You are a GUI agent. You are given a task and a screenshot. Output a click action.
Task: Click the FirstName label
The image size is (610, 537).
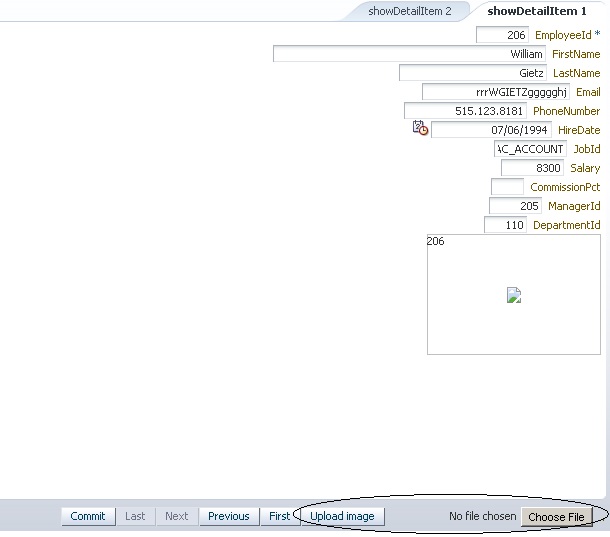click(576, 54)
